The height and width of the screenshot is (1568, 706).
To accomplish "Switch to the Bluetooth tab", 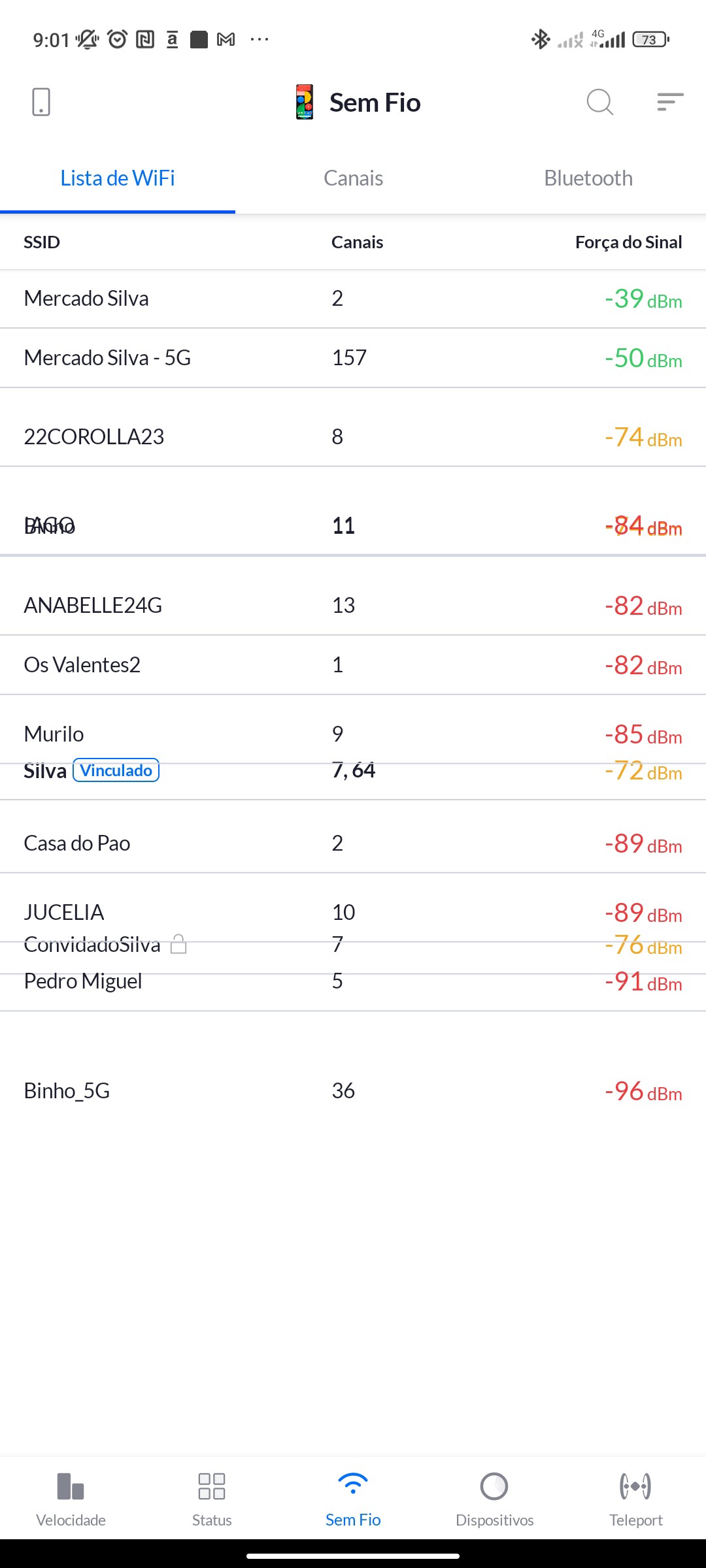I will pos(588,178).
